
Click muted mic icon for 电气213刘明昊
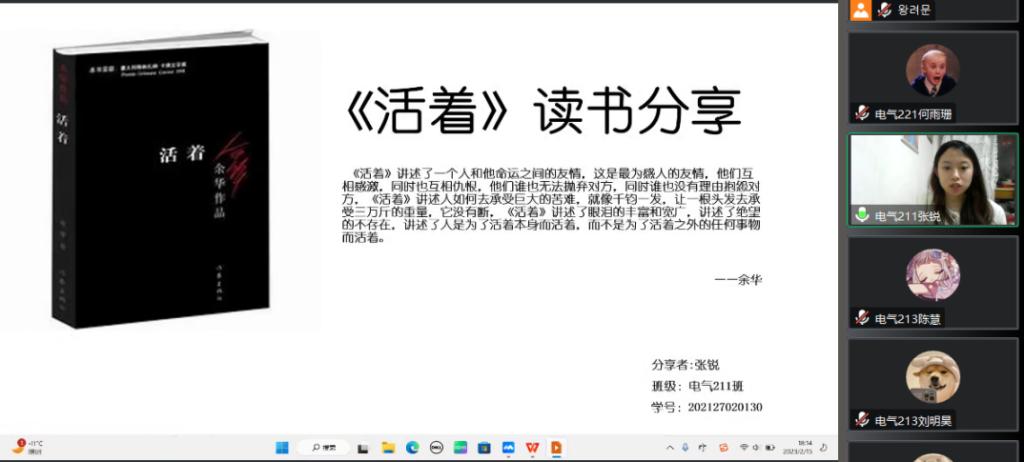click(x=862, y=420)
